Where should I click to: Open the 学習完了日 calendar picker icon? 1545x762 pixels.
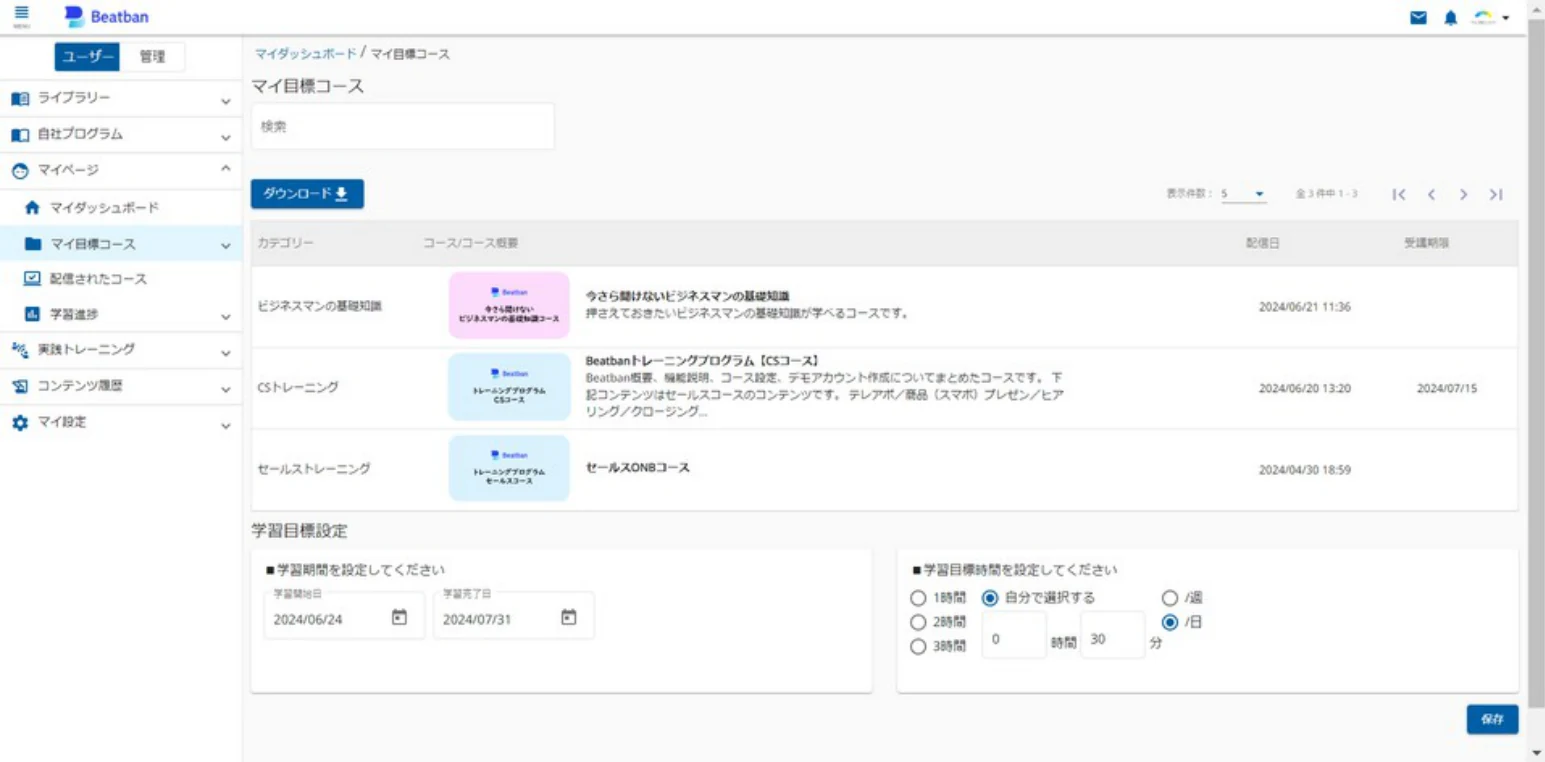(x=568, y=617)
